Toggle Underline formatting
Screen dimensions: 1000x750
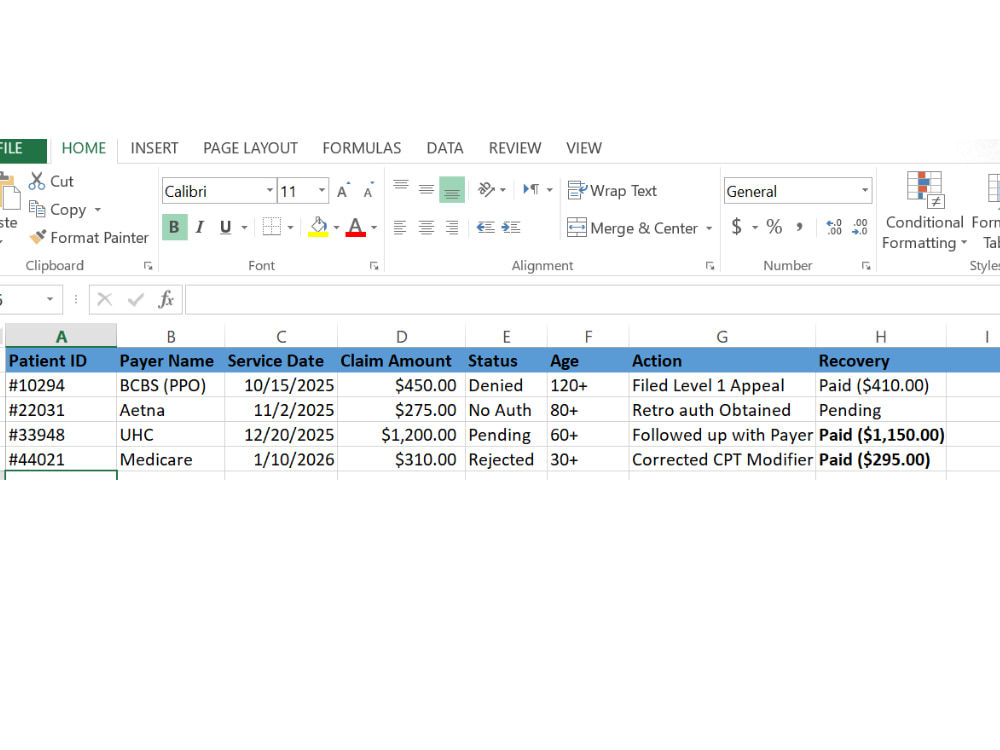225,227
